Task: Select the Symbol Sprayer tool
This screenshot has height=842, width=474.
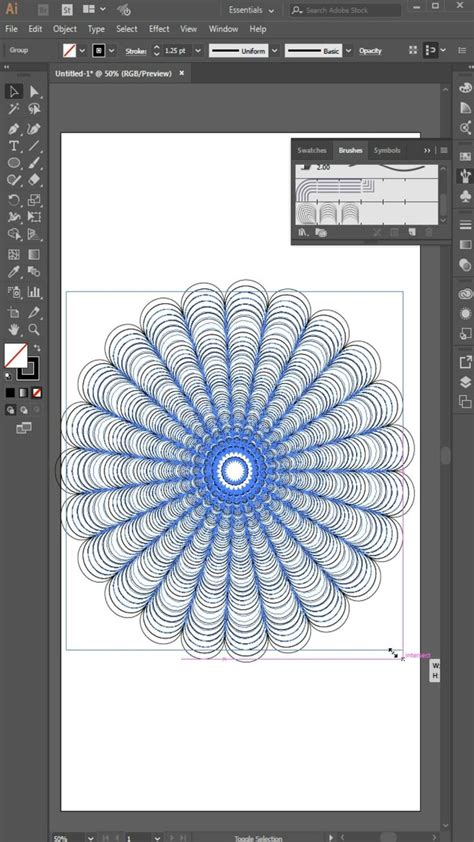Action: pos(14,292)
